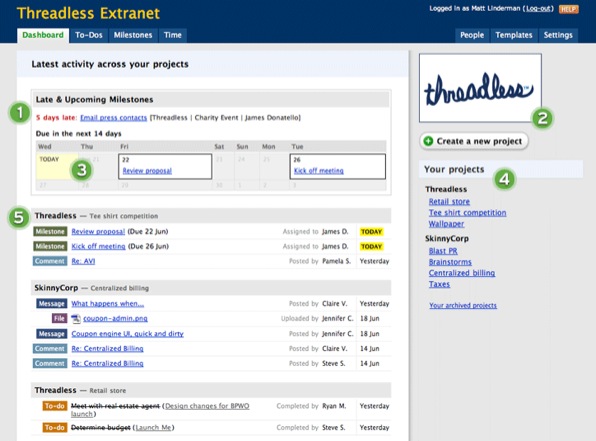596x441 pixels.
Task: Click the Threadless logo image
Action: pos(480,88)
